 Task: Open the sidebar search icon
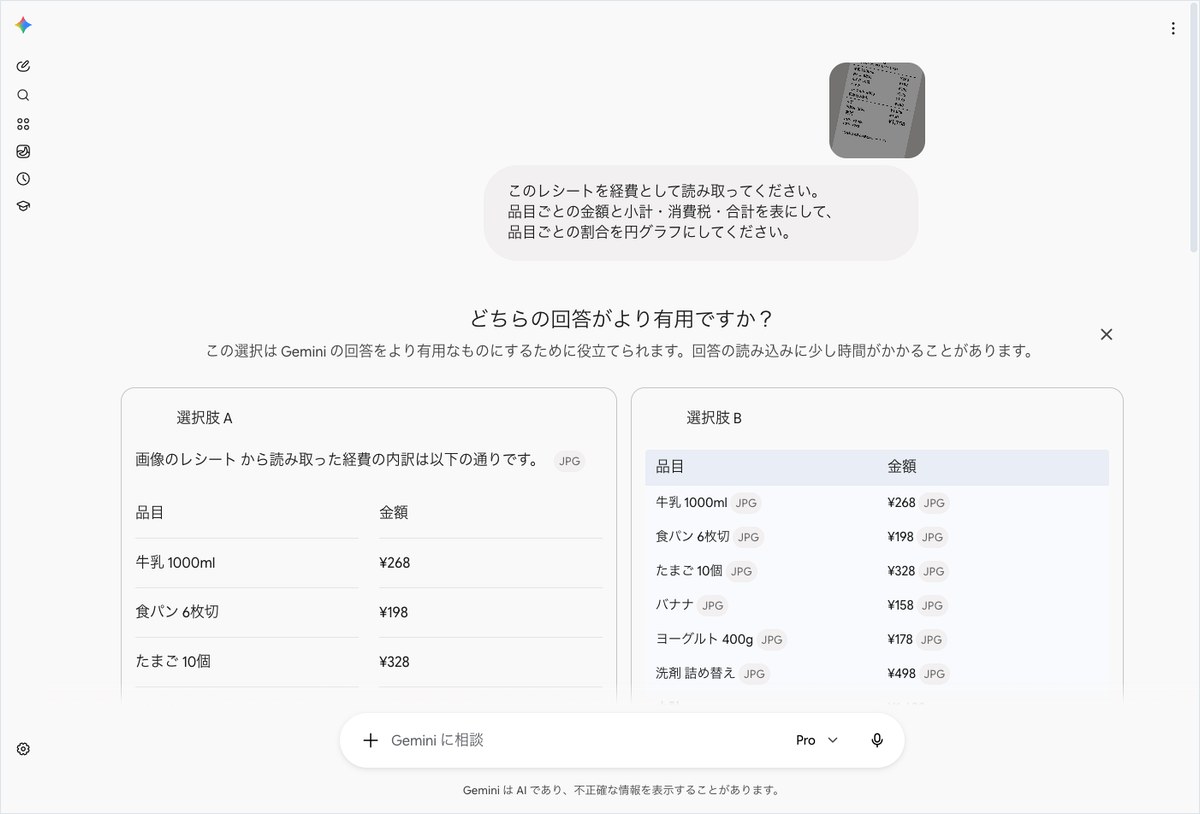[x=23, y=96]
